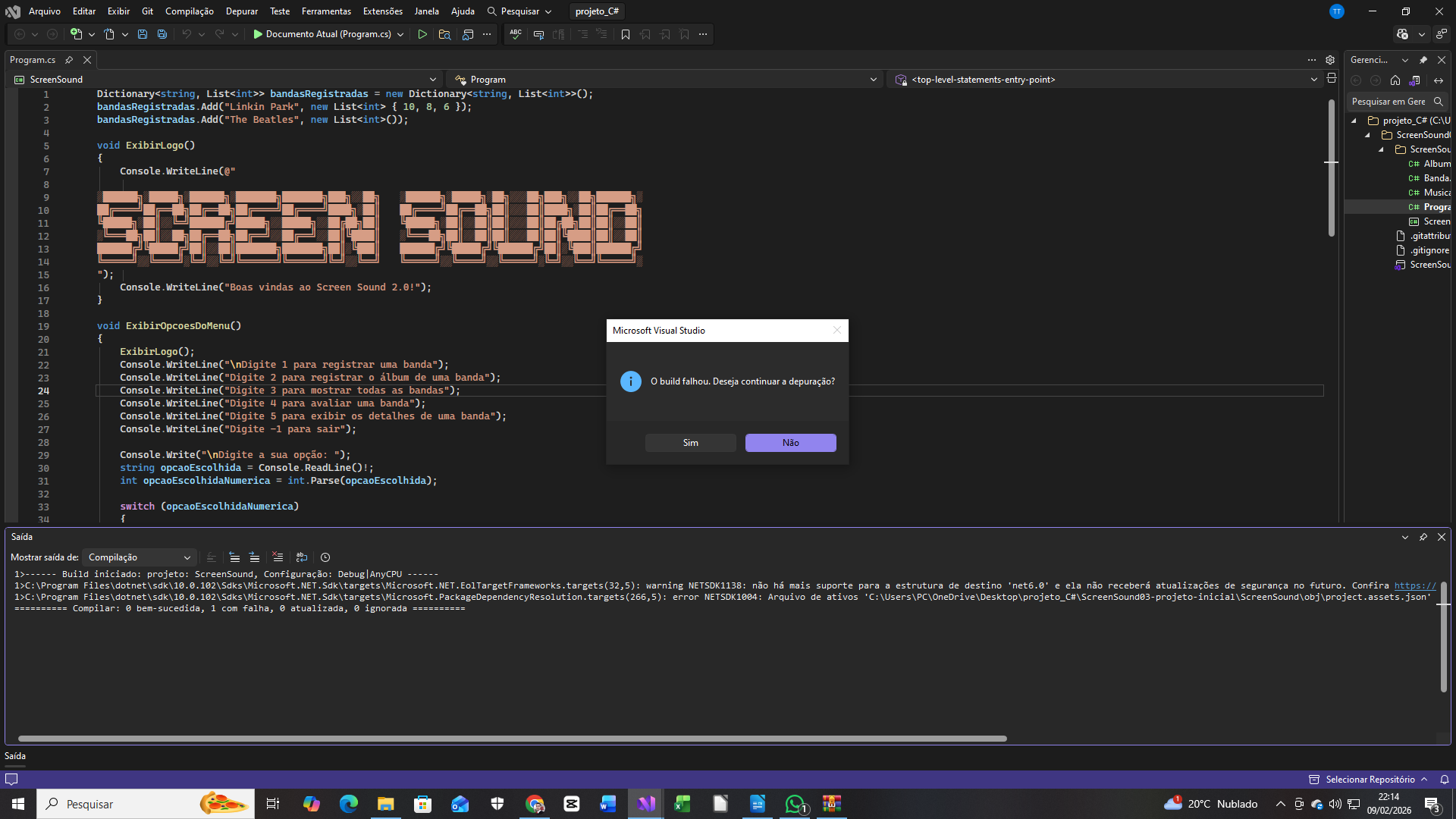1456x819 pixels.
Task: Click Não in the build failed dialog
Action: (x=790, y=443)
